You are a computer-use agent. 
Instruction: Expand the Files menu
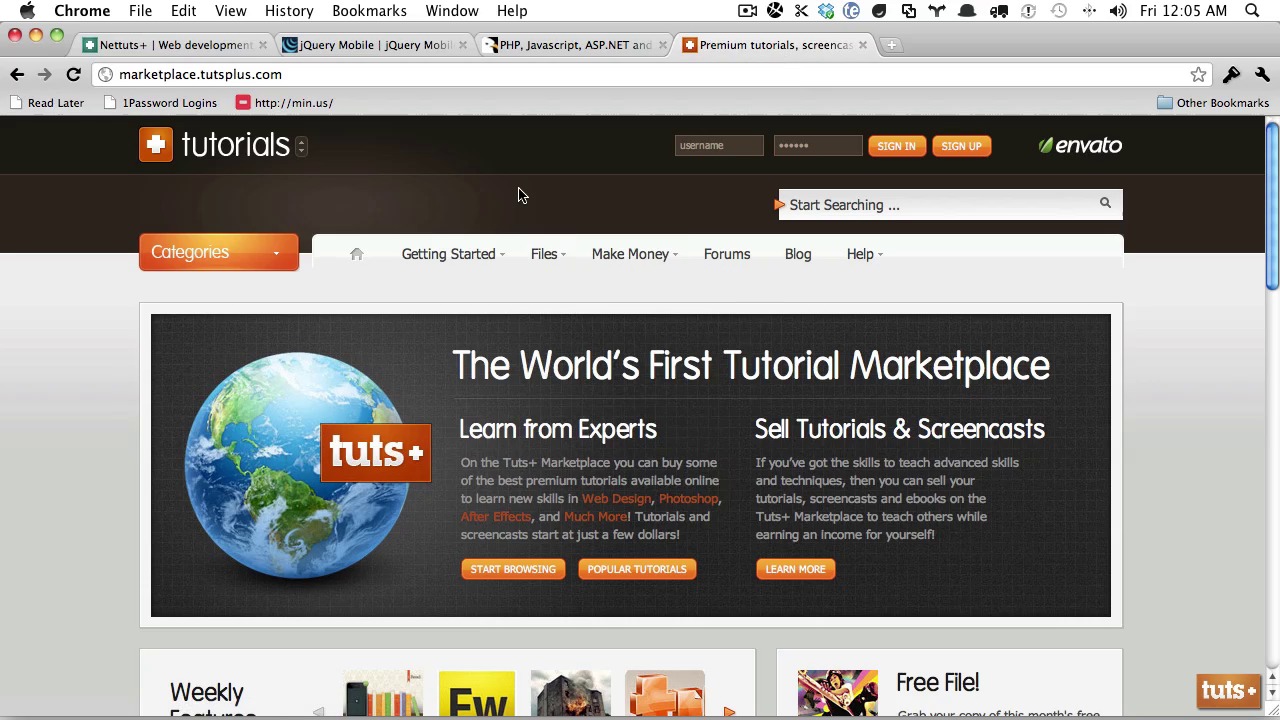click(548, 254)
